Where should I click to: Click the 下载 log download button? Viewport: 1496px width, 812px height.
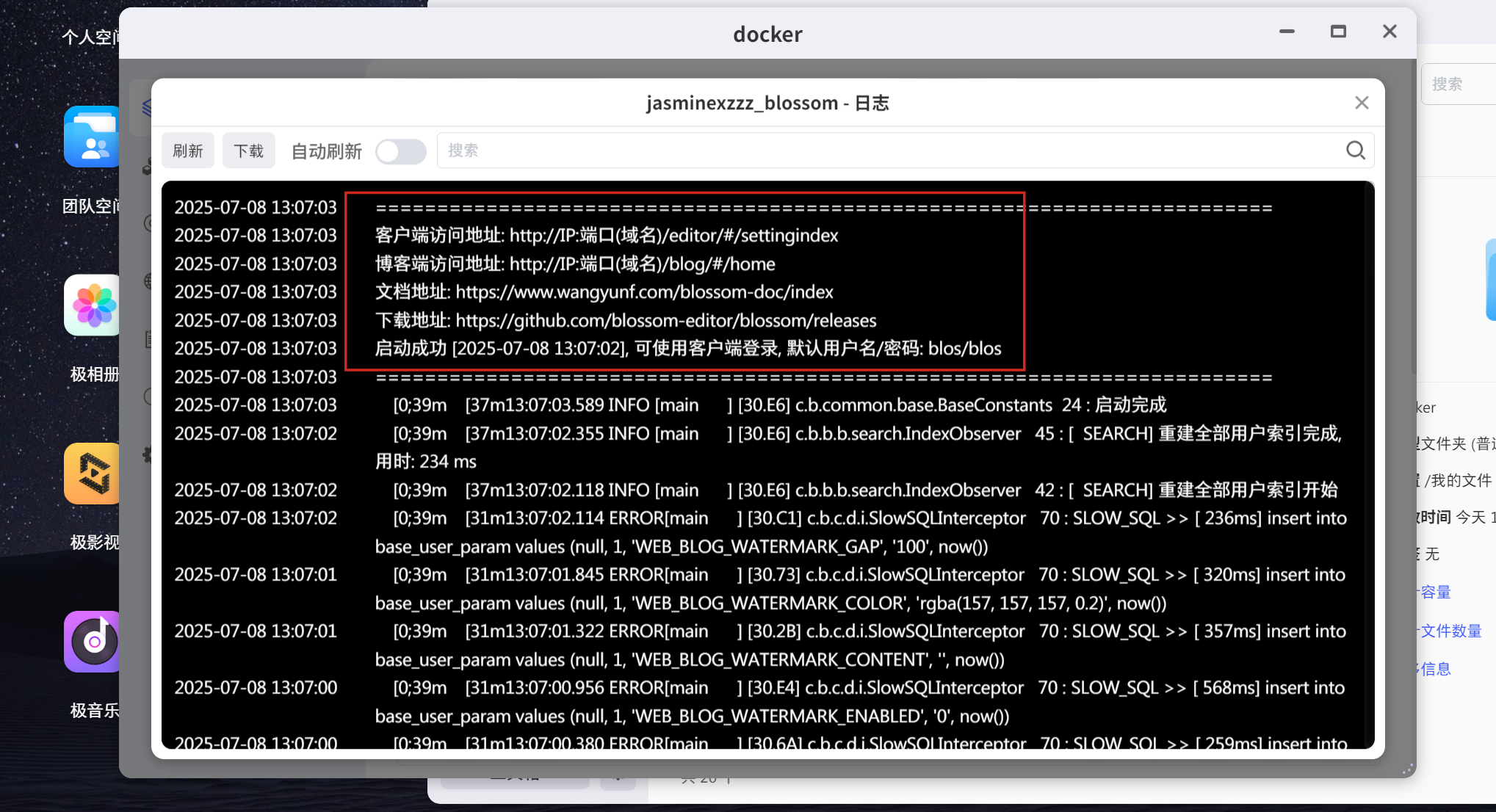pyautogui.click(x=248, y=151)
